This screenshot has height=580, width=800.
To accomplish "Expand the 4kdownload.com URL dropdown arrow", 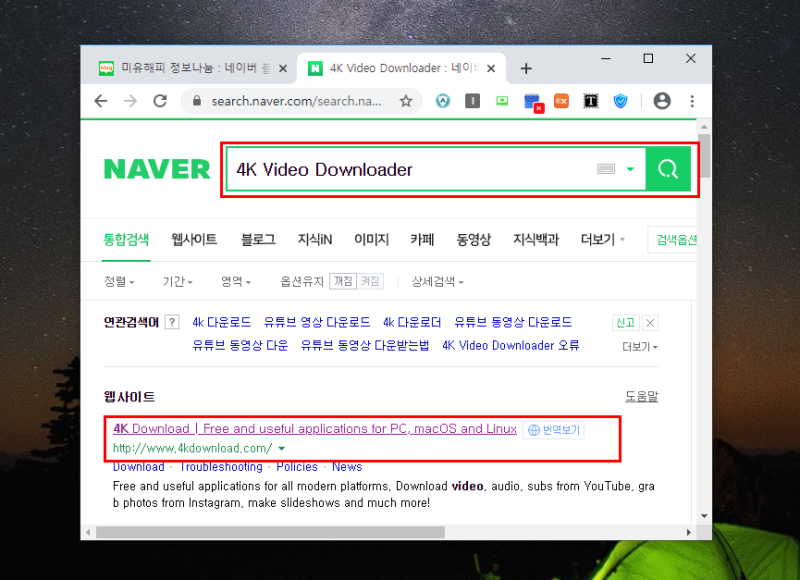I will coord(282,449).
